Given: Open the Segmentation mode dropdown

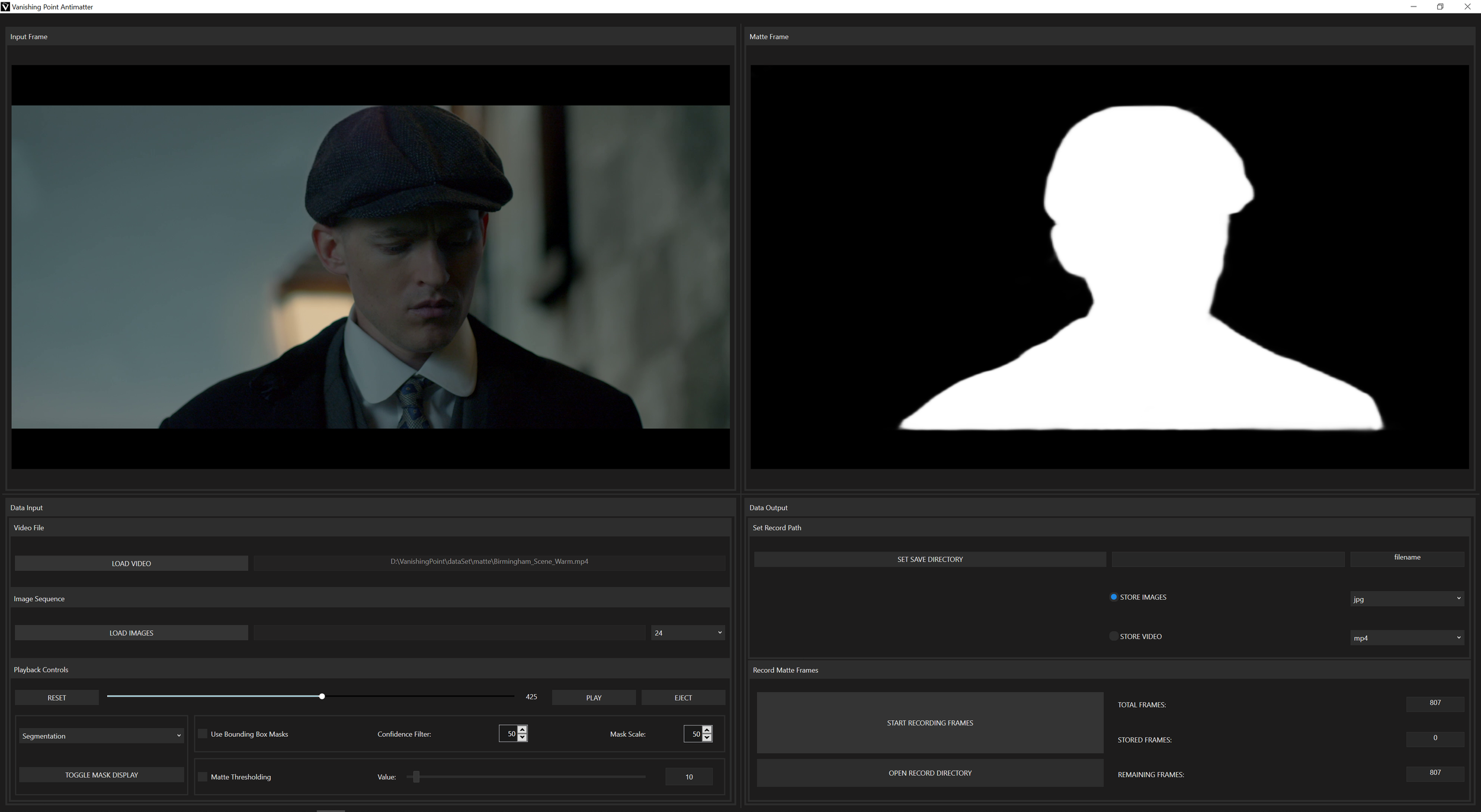Looking at the screenshot, I should [x=101, y=736].
